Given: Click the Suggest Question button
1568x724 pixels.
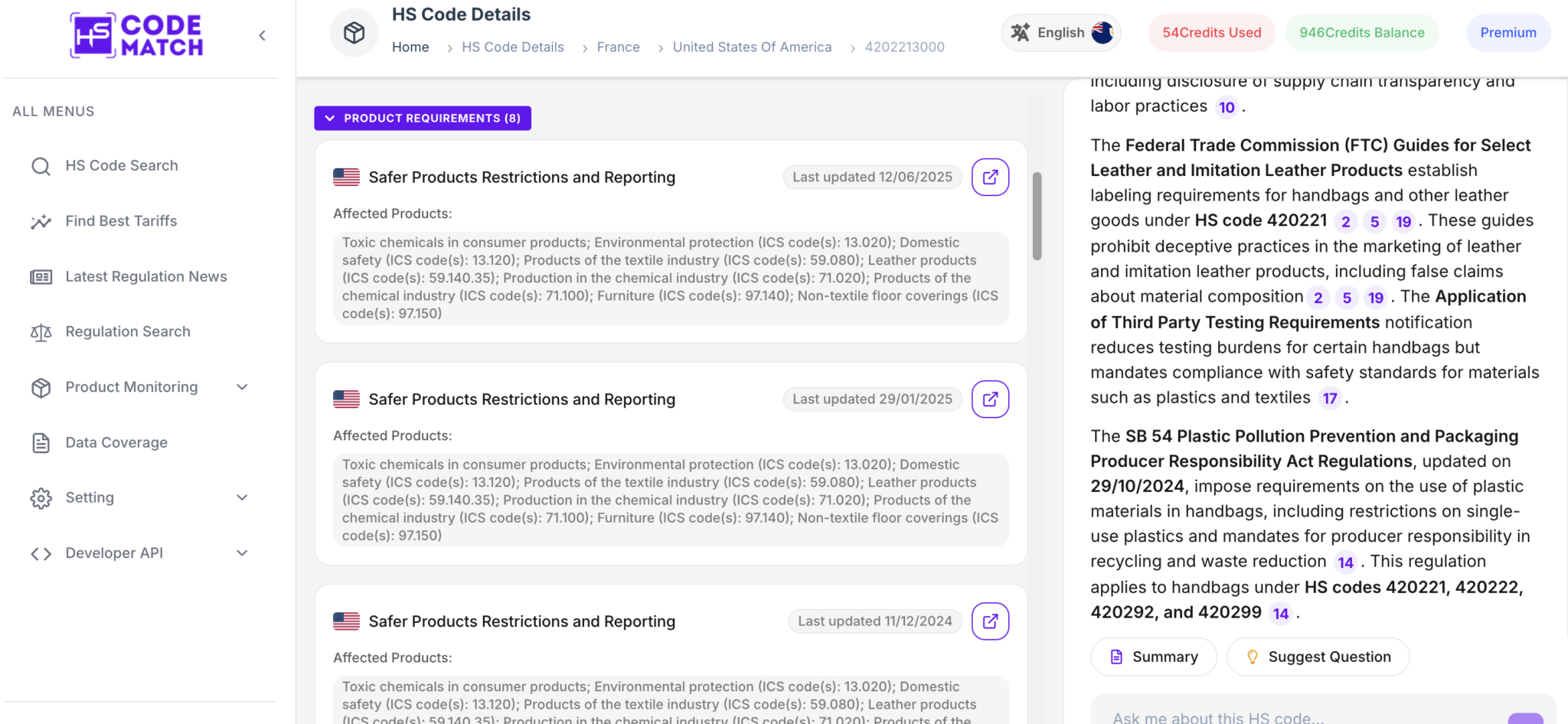Looking at the screenshot, I should point(1318,657).
